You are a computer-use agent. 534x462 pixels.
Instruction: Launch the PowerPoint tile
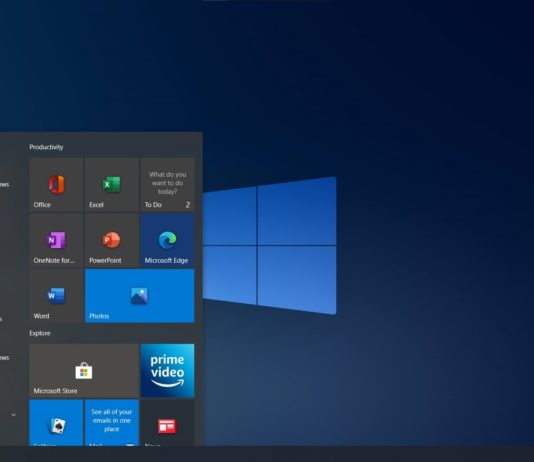(x=112, y=240)
